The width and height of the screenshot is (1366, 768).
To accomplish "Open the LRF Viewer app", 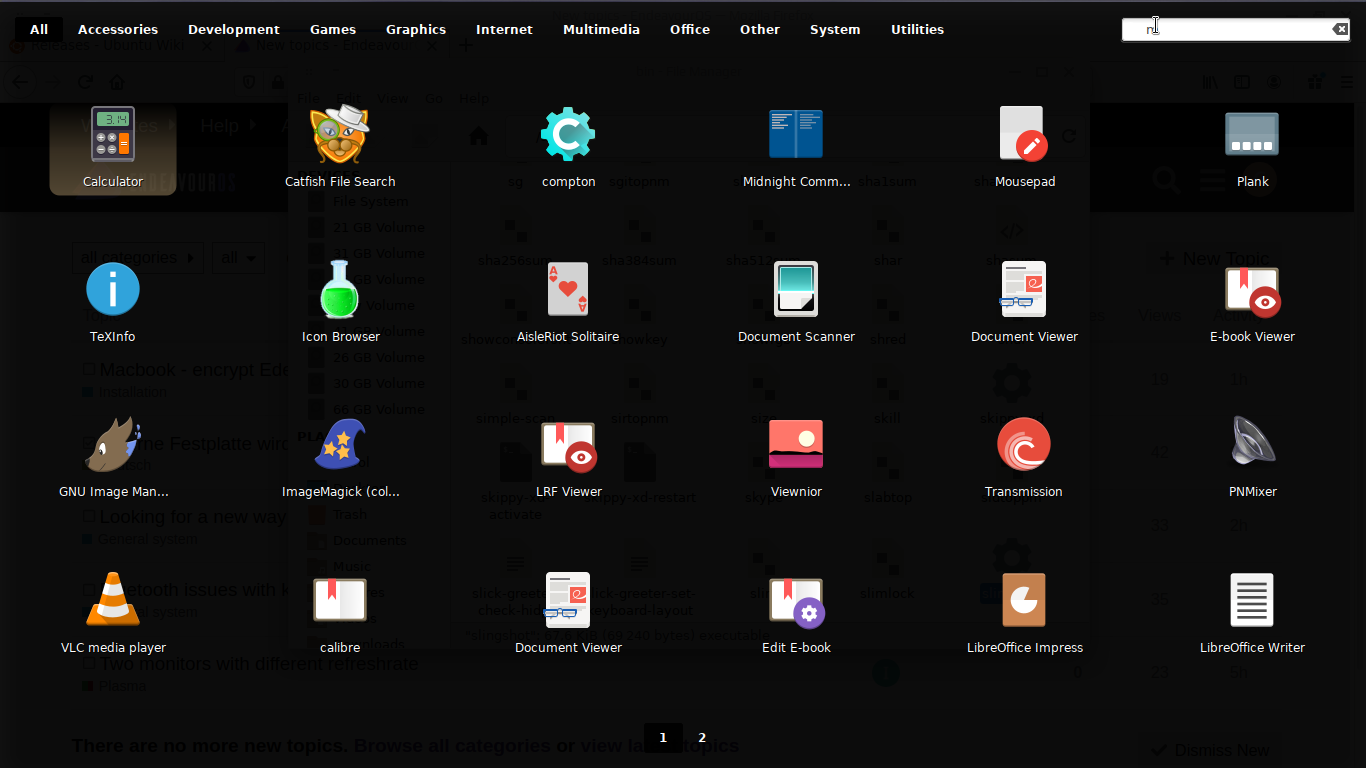I will click(x=568, y=458).
